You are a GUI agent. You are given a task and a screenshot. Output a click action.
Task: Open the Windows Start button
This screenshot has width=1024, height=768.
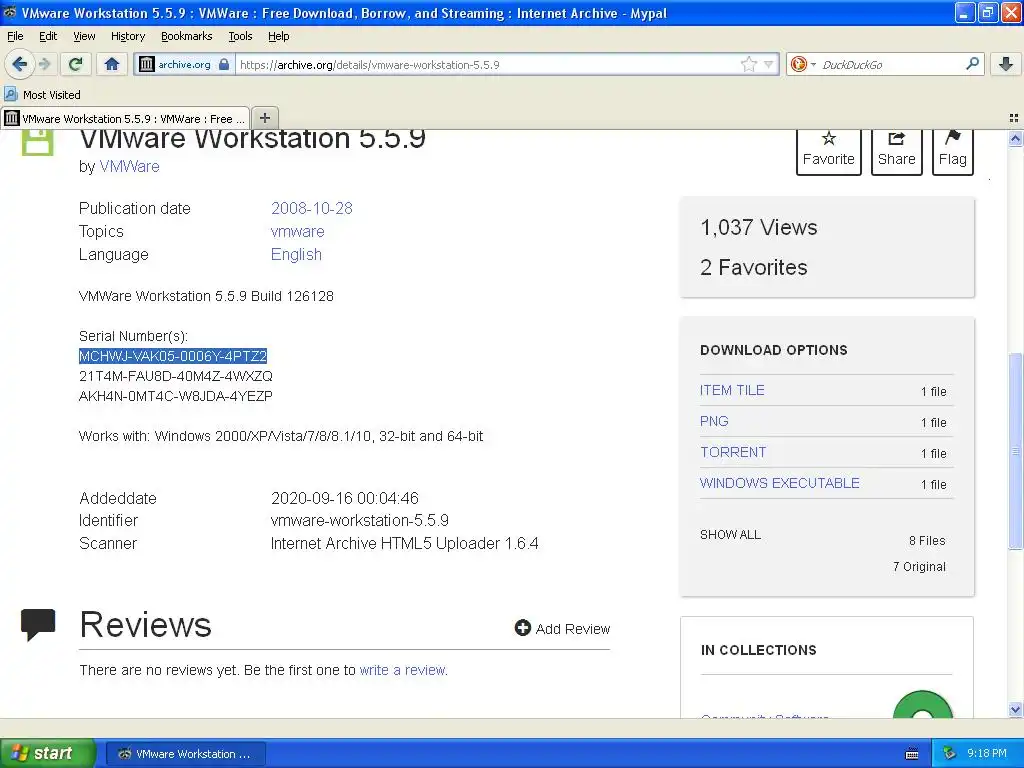(47, 753)
